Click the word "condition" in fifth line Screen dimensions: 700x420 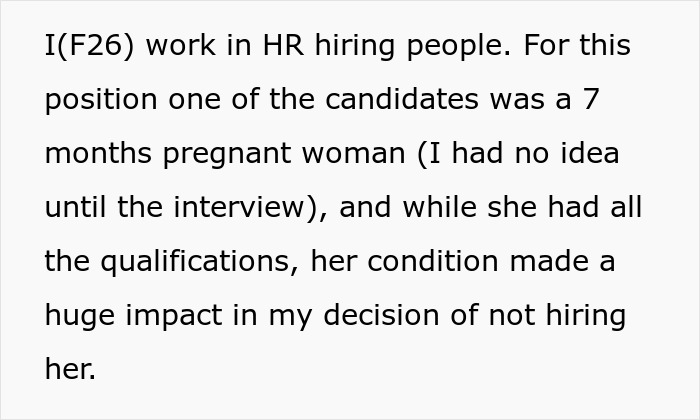[433, 261]
